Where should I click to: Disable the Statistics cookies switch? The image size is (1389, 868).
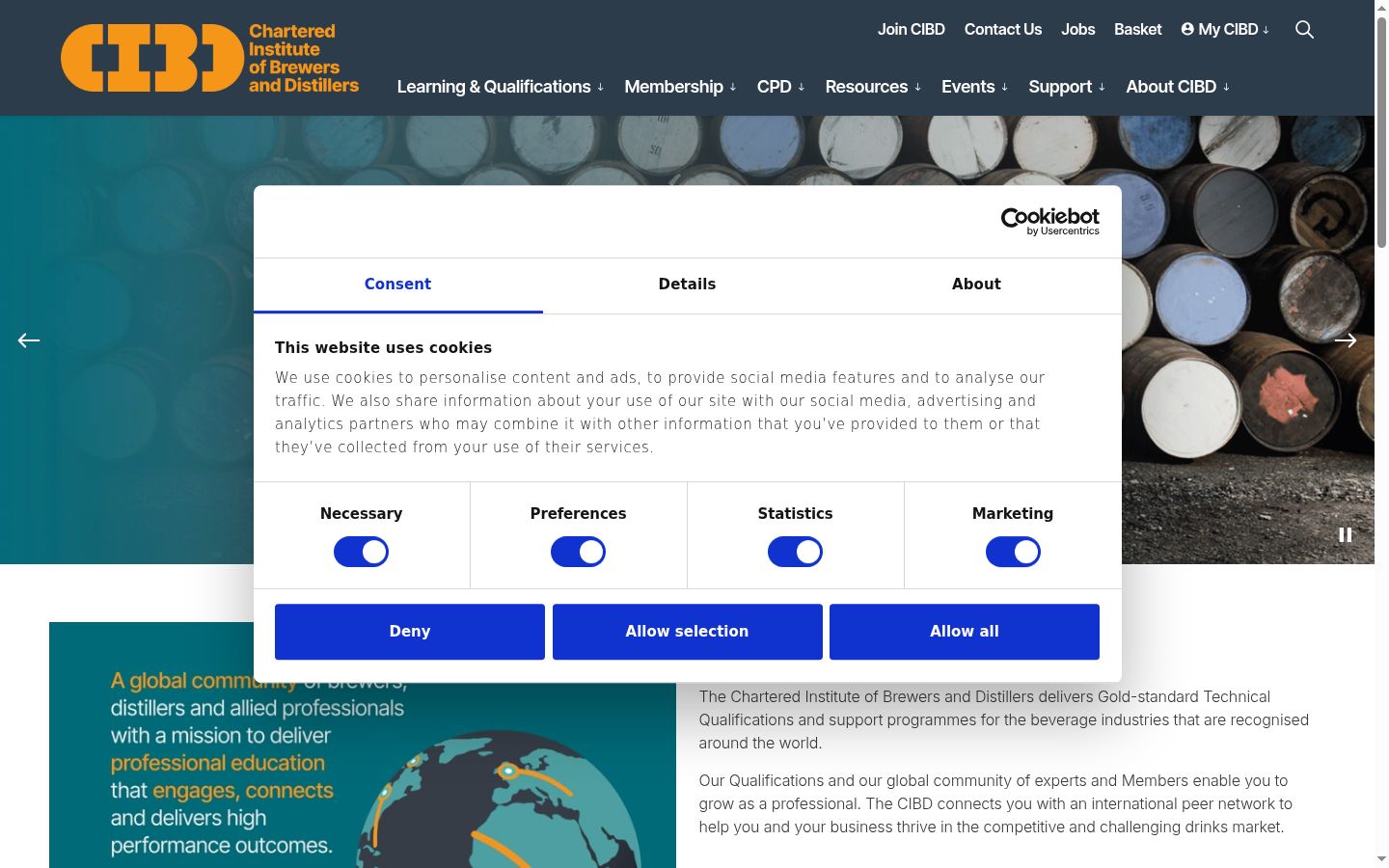point(795,552)
